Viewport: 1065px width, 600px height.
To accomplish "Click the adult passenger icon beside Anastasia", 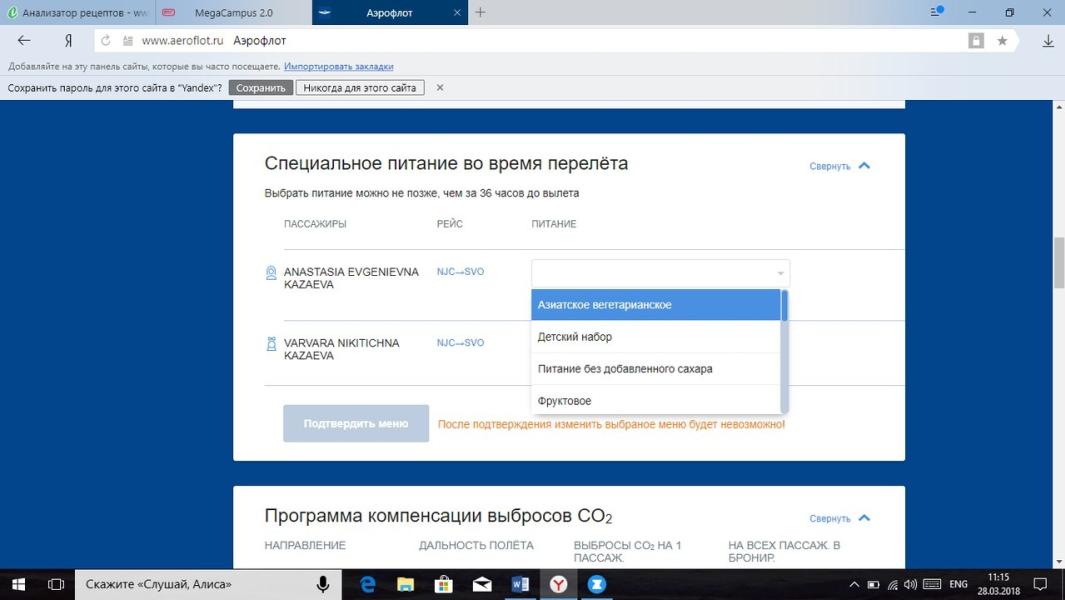I will point(271,272).
